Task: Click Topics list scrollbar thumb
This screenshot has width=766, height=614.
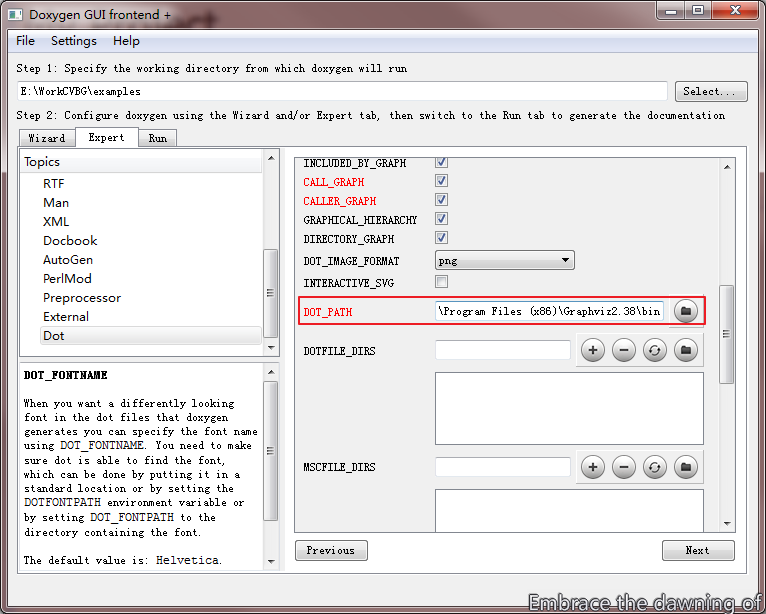Action: click(x=270, y=293)
